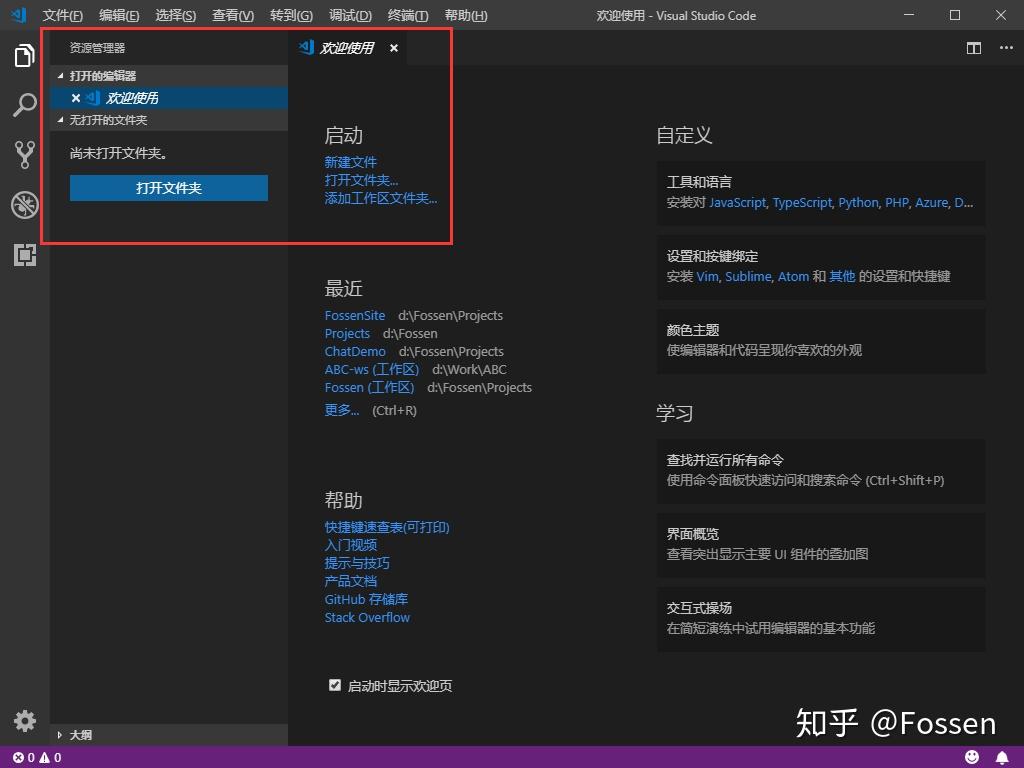Screen dimensions: 1024x768
Task: Click the feedback smiley in the status bar
Action: point(971,757)
